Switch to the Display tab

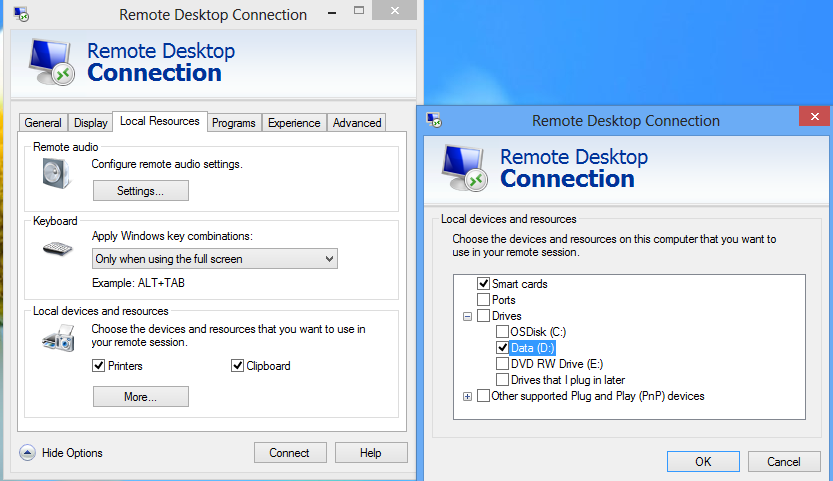pyautogui.click(x=90, y=123)
